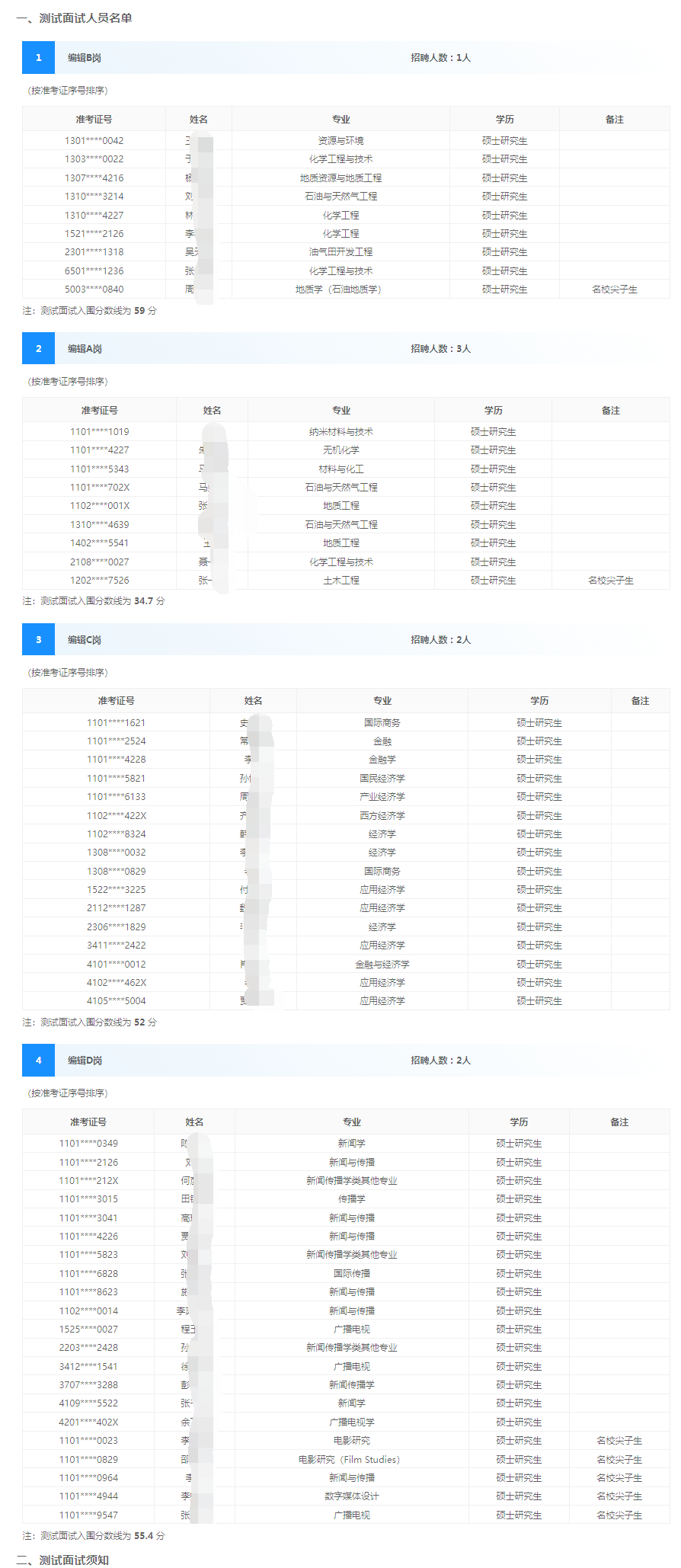Click the blue number 3 badge
Viewport: 681px width, 1568px height.
click(x=38, y=640)
